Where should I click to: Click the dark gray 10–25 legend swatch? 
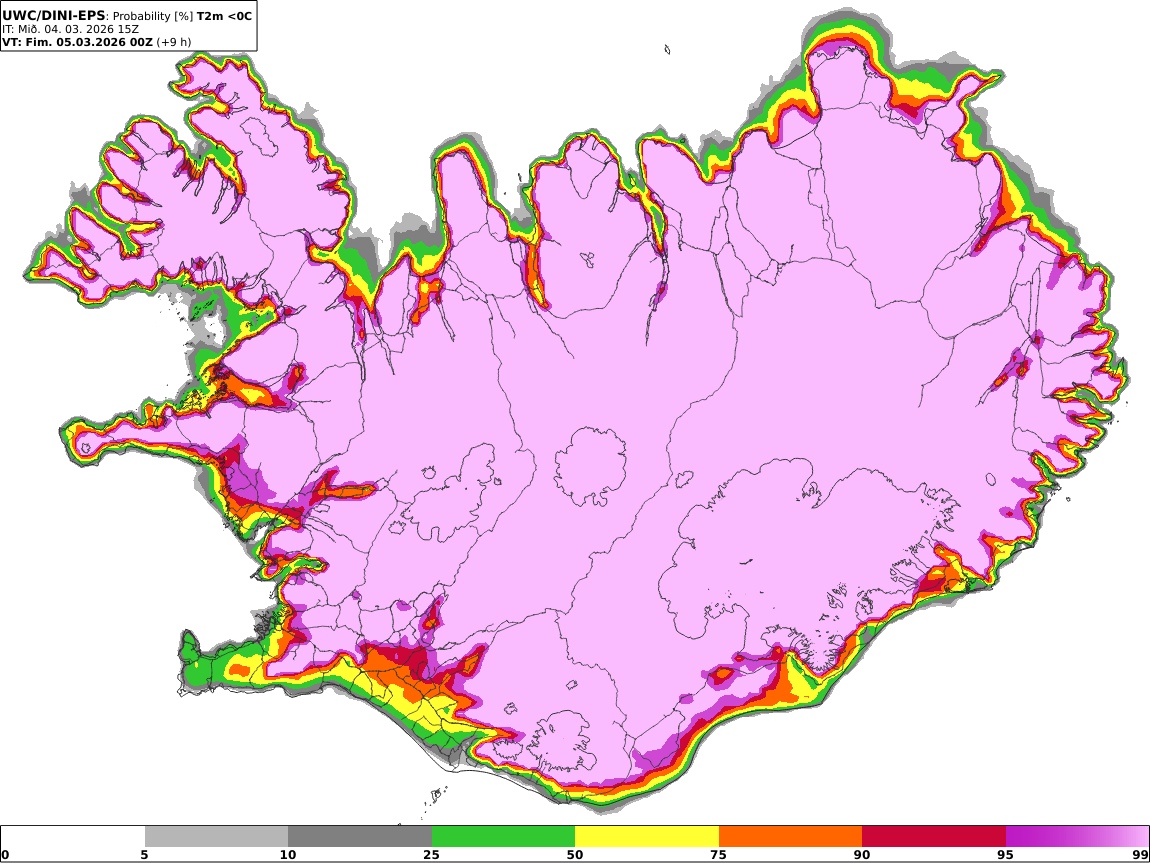(360, 837)
